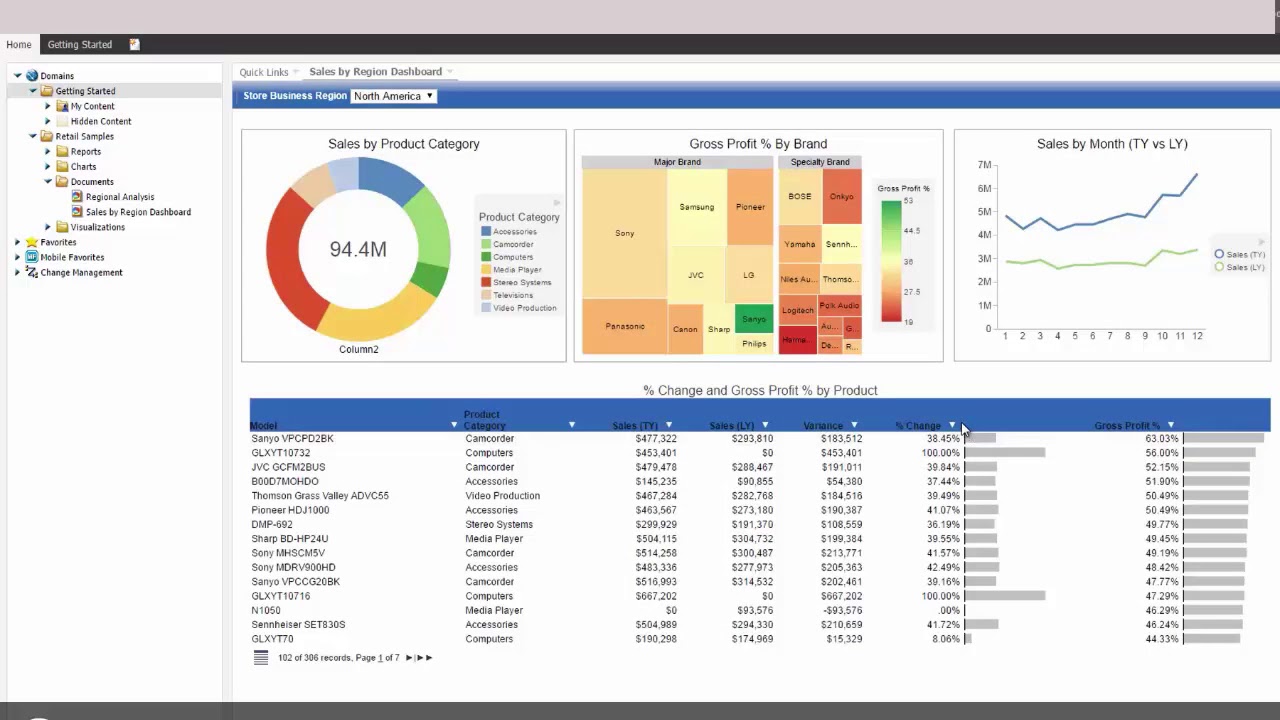Expand the My Content node
The width and height of the screenshot is (1280, 720).
click(47, 106)
